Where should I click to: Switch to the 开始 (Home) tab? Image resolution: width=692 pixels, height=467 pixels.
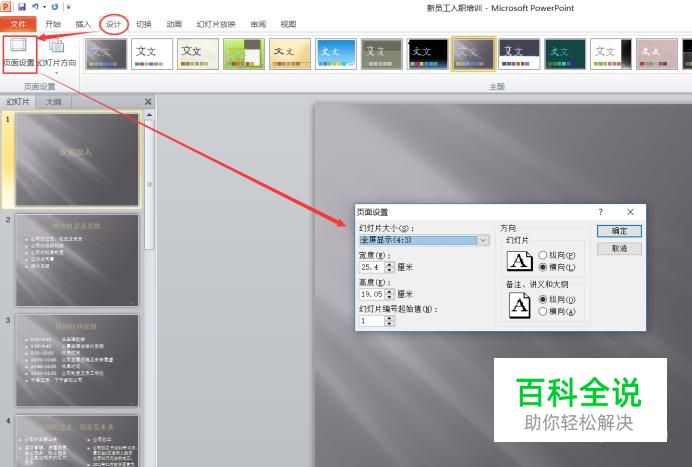53,24
